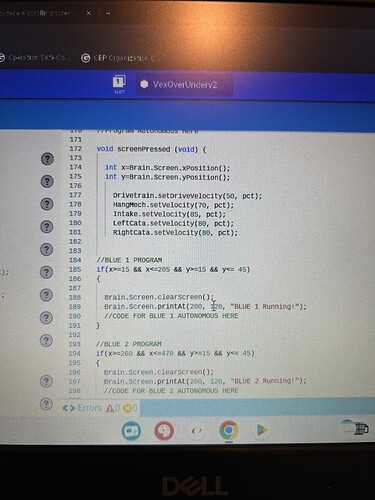
Task: Click the help icon beside line 197
Action: click(x=46, y=381)
